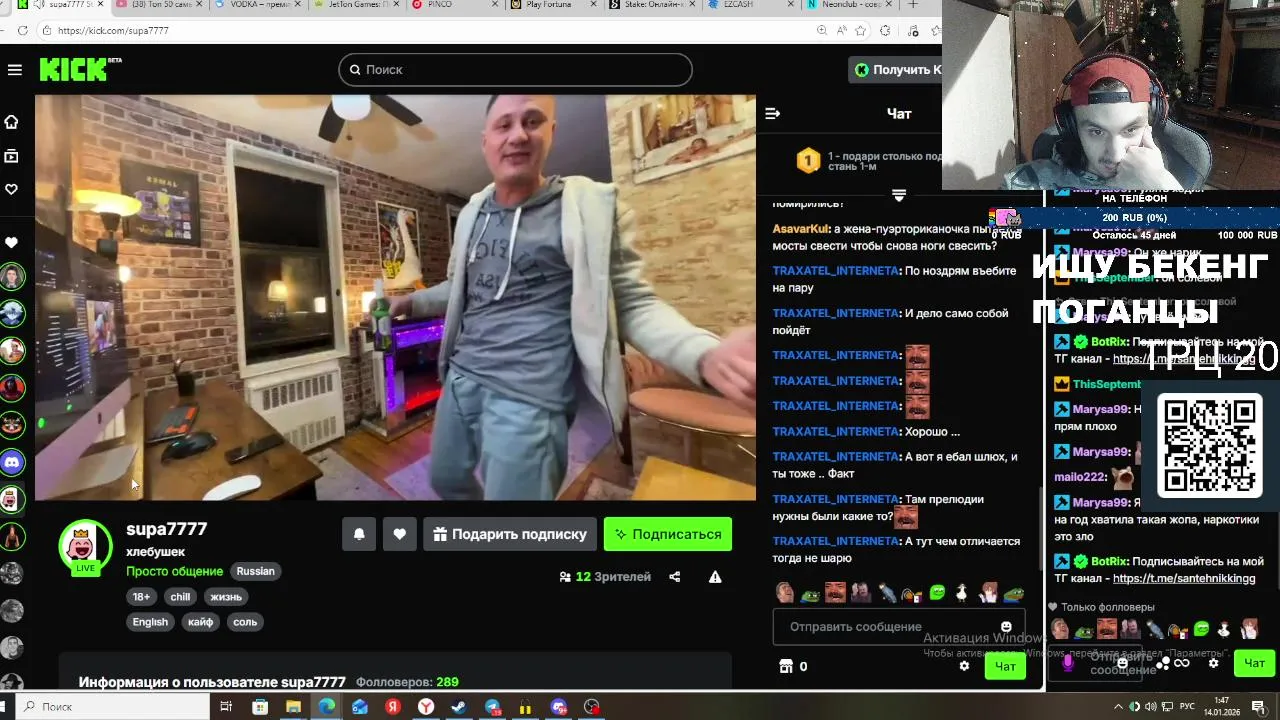1280x720 pixels.
Task: Bookmark page with star icon in address bar
Action: click(861, 31)
